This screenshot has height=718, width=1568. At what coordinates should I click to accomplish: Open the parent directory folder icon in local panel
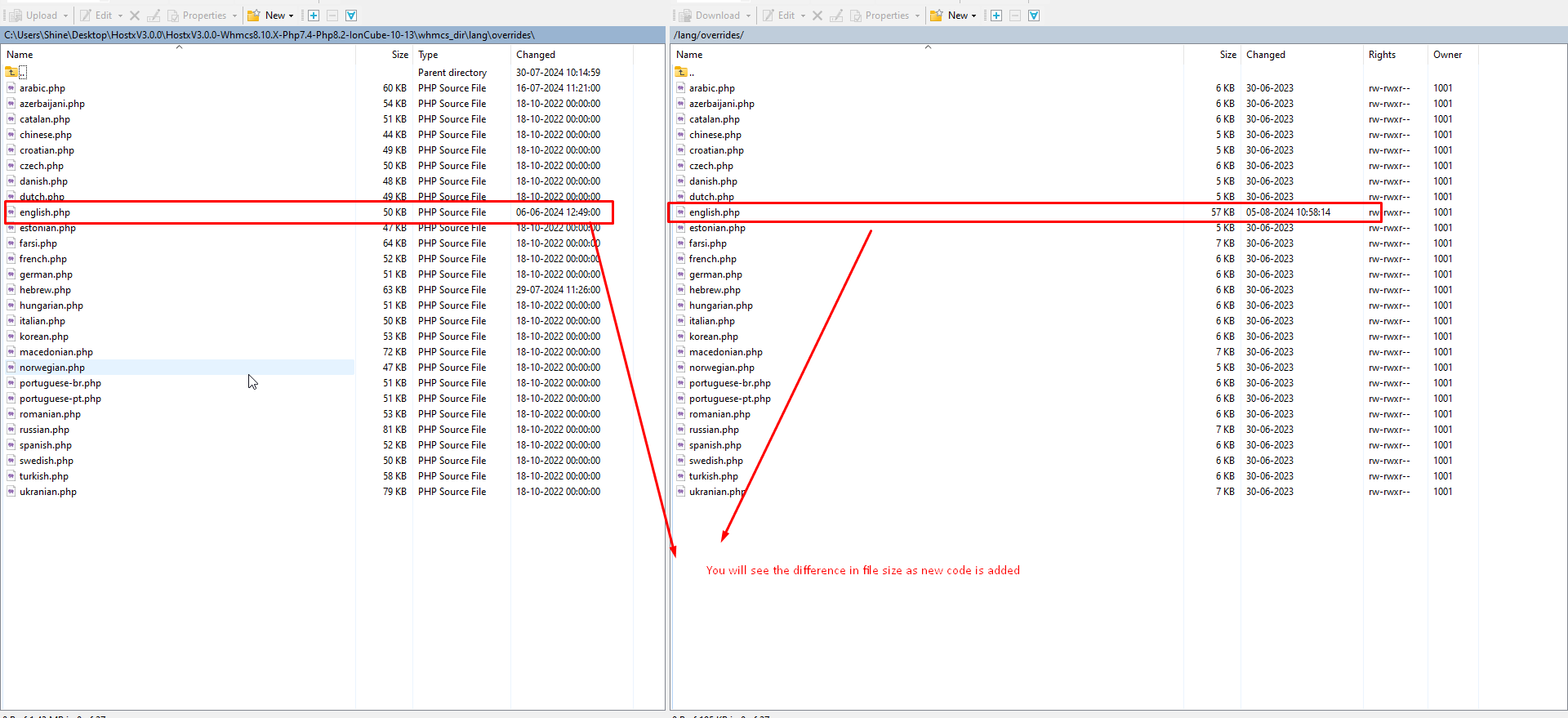coord(12,73)
